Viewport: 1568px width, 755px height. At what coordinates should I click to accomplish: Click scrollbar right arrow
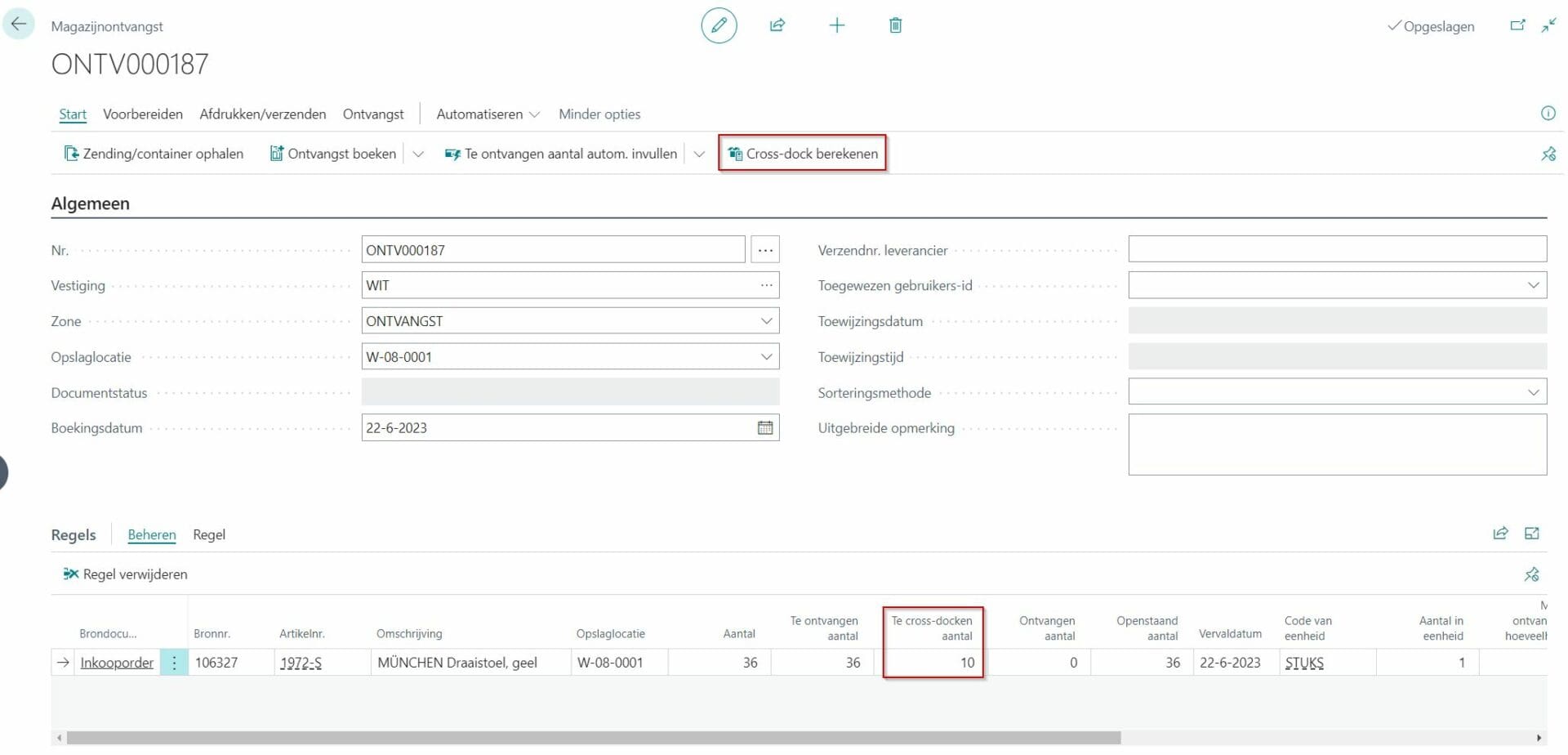pos(1540,738)
